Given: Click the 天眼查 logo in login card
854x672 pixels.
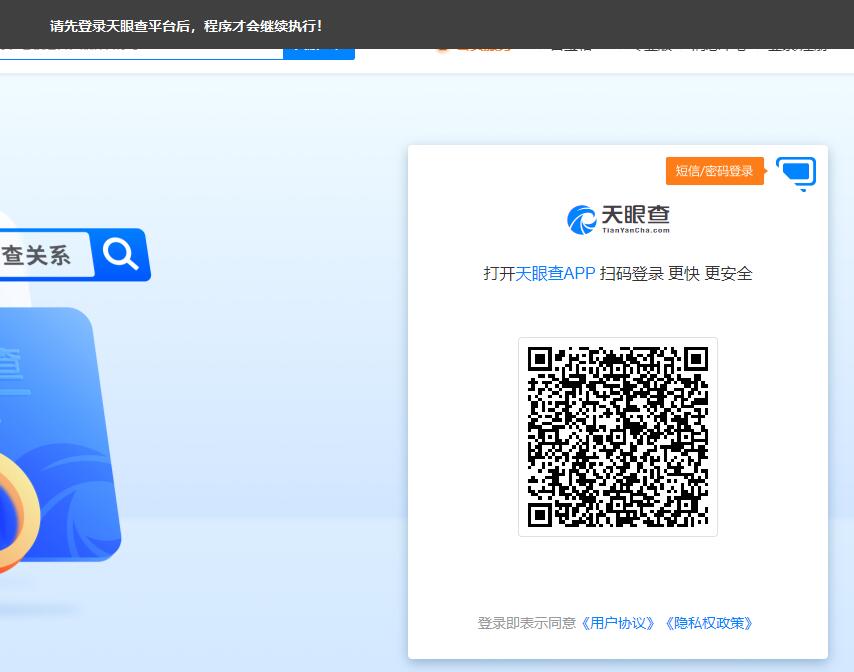Looking at the screenshot, I should [x=618, y=219].
